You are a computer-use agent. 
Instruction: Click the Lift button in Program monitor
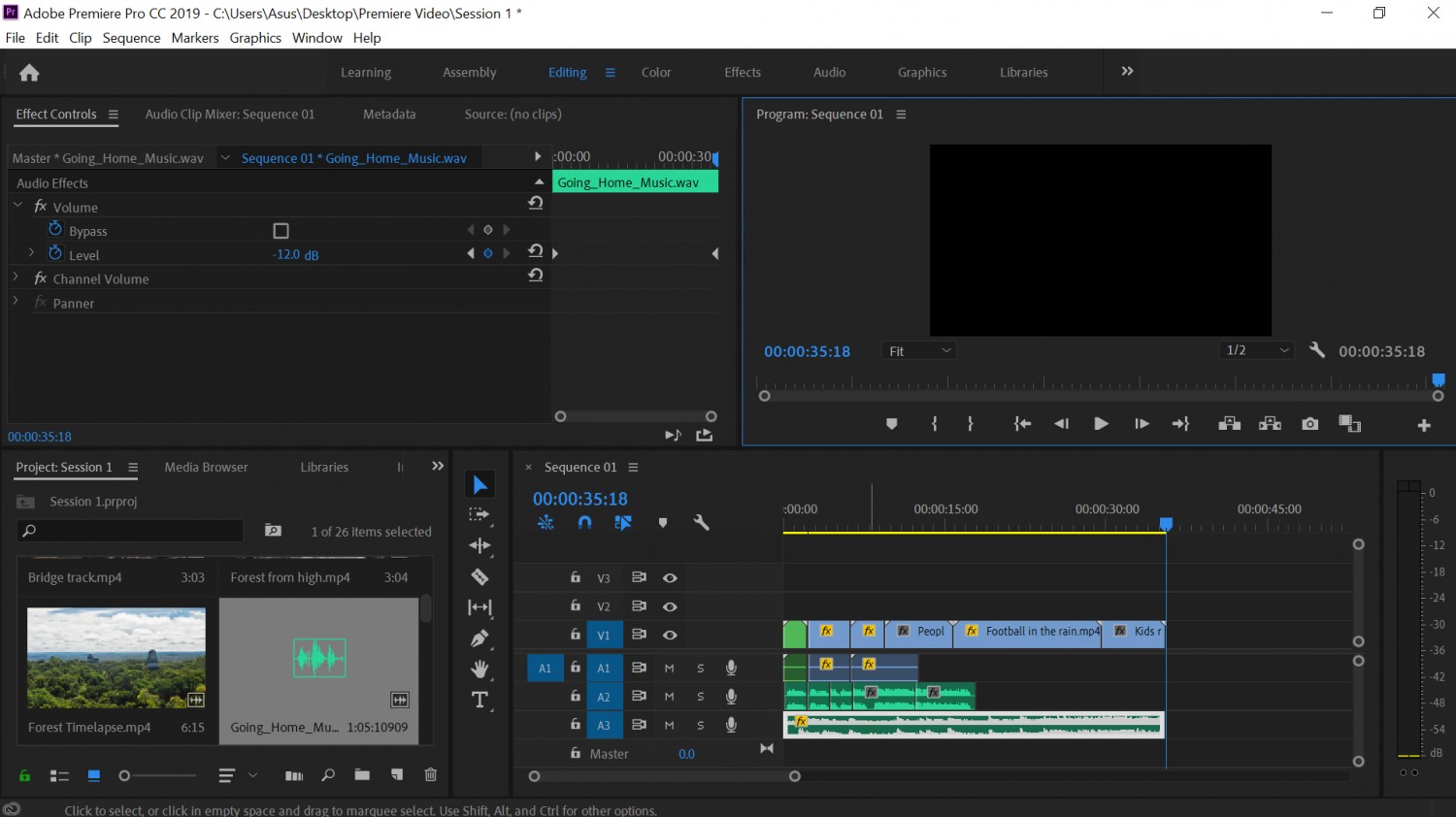[1229, 424]
